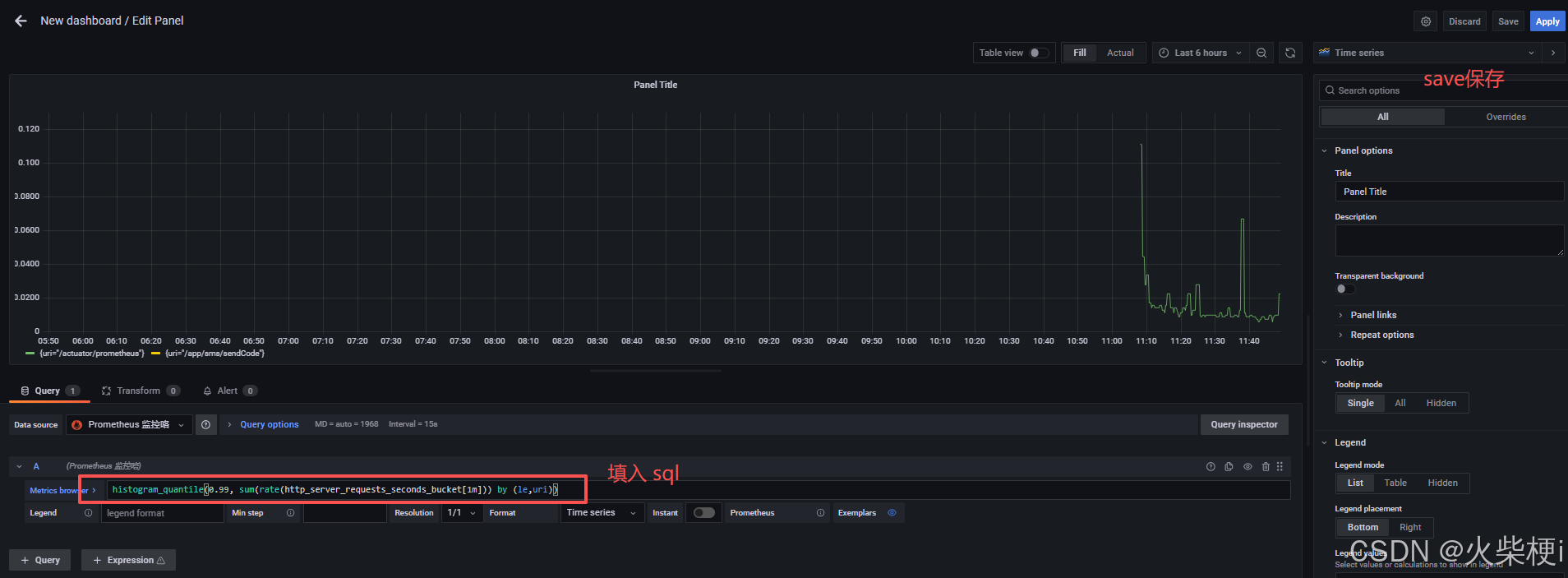This screenshot has height=578, width=1568.
Task: Click the Prometheus data source logo
Action: pyautogui.click(x=77, y=424)
